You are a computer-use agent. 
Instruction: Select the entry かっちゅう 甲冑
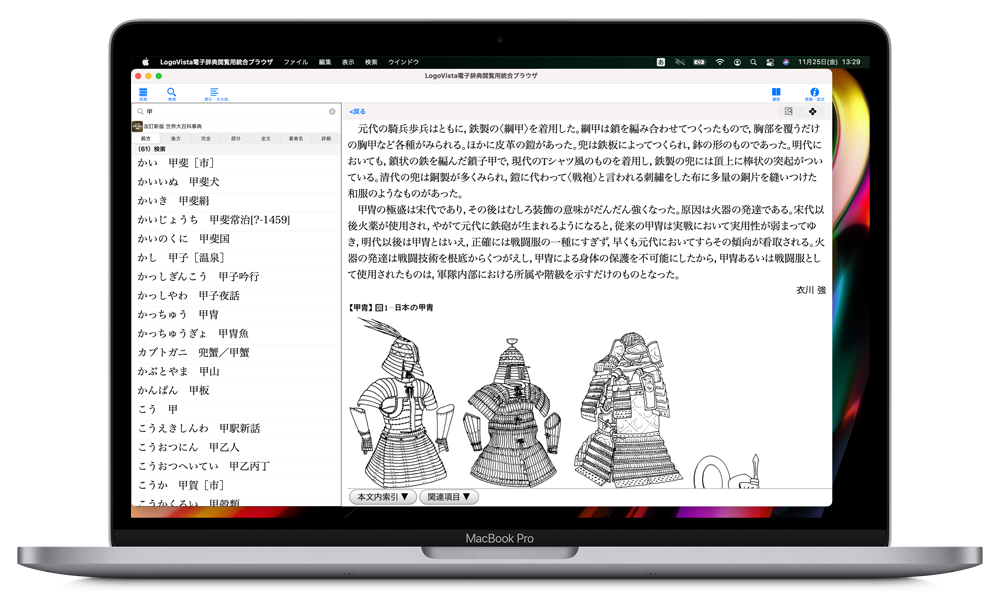(236, 314)
